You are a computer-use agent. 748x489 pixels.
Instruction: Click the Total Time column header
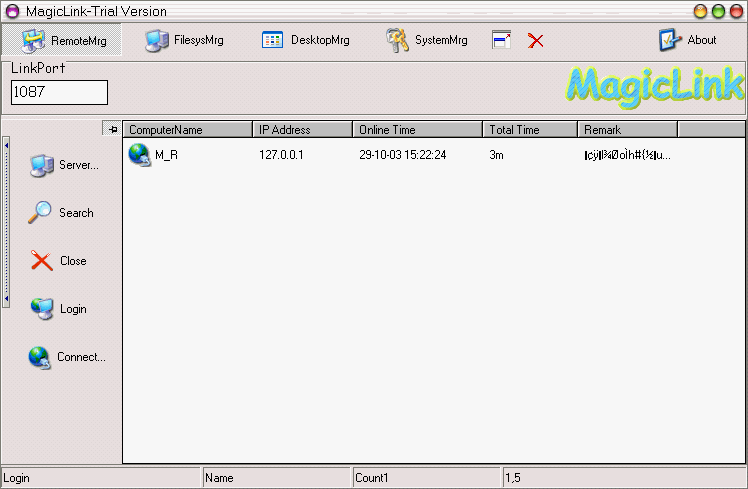530,130
